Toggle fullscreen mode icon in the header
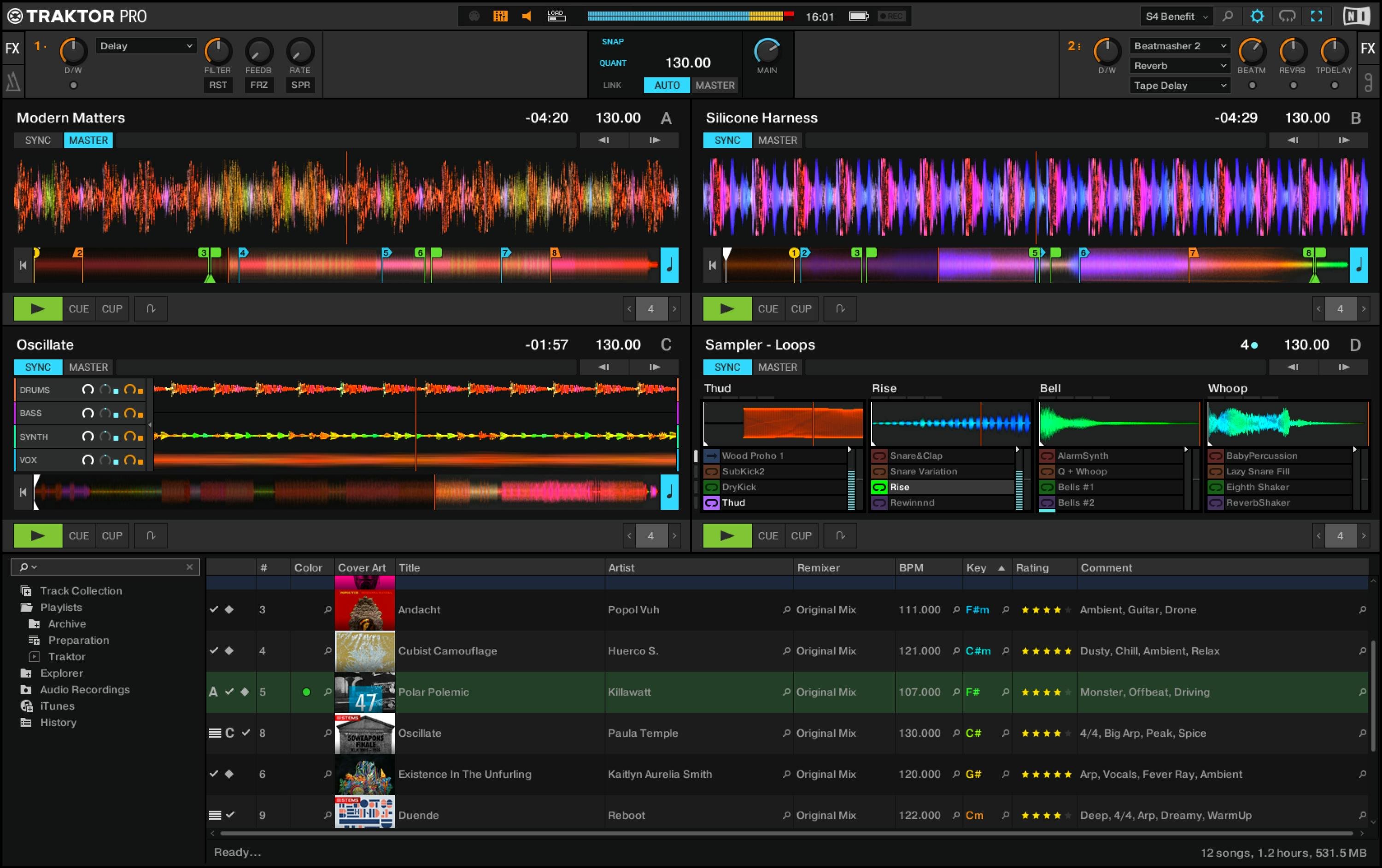The image size is (1382, 868). 1317,16
